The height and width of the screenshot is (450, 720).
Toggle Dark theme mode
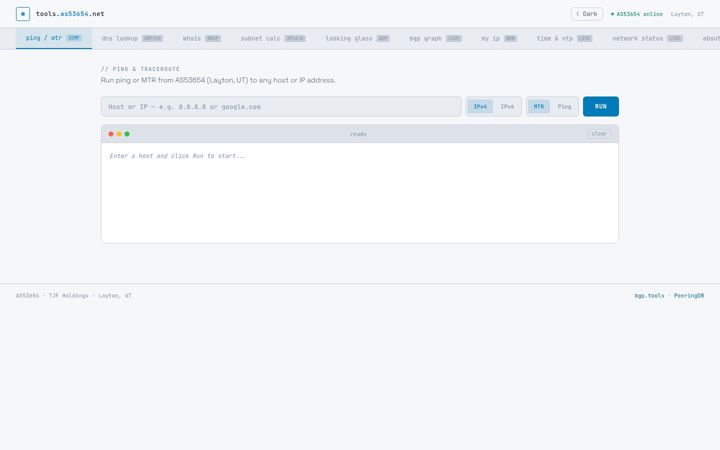586,14
